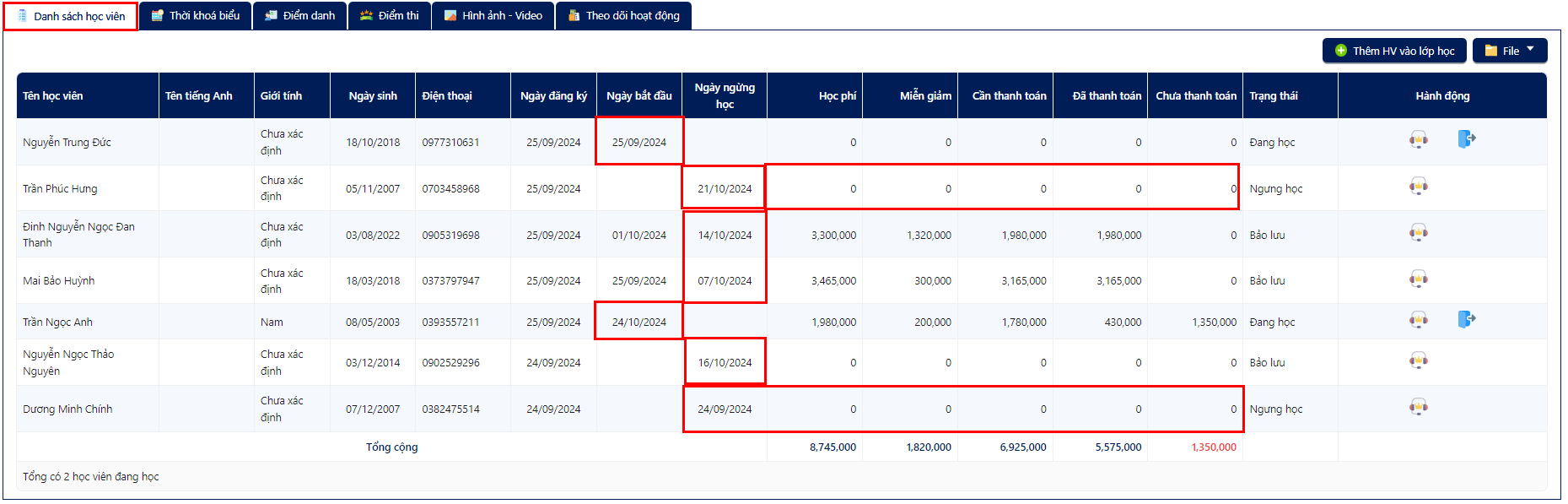Click the name Trần Phúc Hưng
This screenshot has width=1568, height=504.
click(60, 188)
